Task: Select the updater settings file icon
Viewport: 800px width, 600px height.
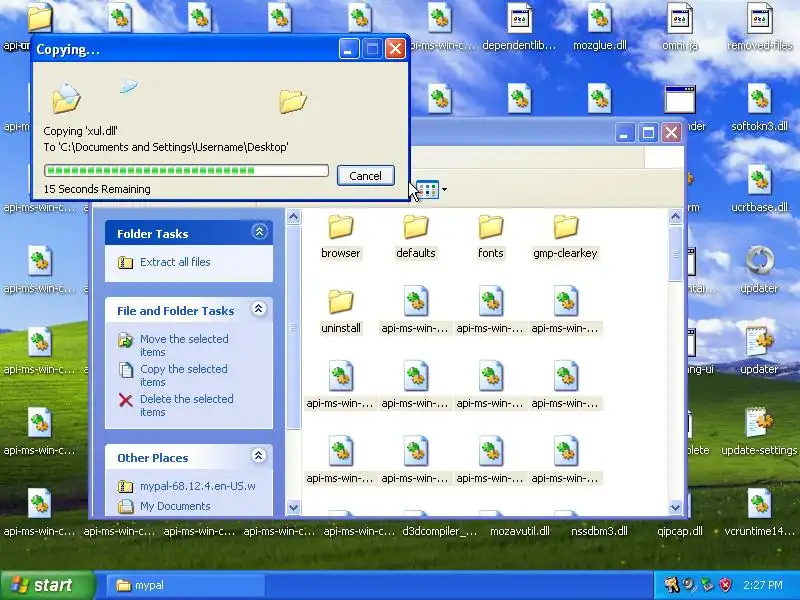Action: pyautogui.click(x=760, y=351)
